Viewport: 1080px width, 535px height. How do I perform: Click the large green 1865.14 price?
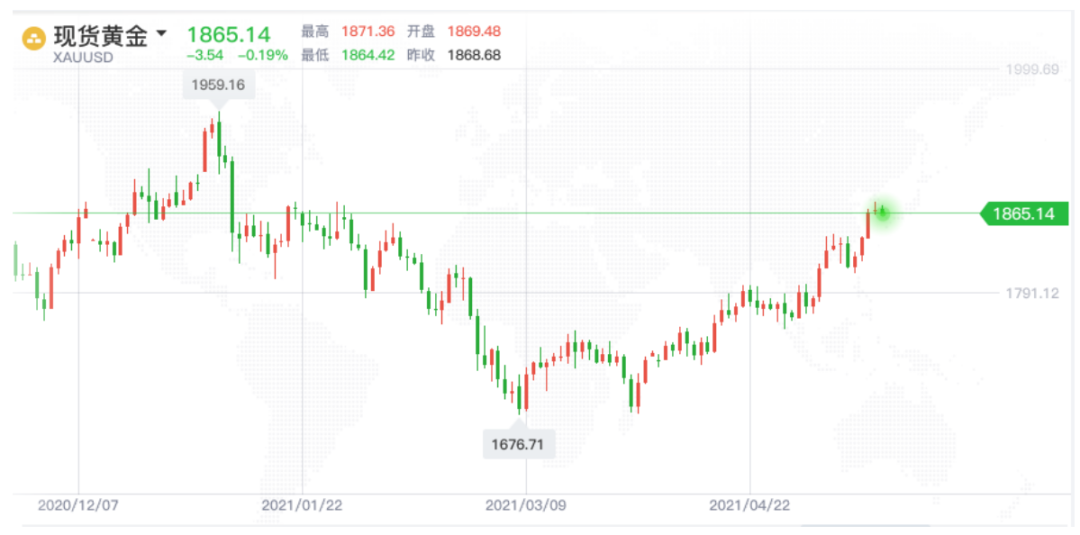[x=228, y=36]
